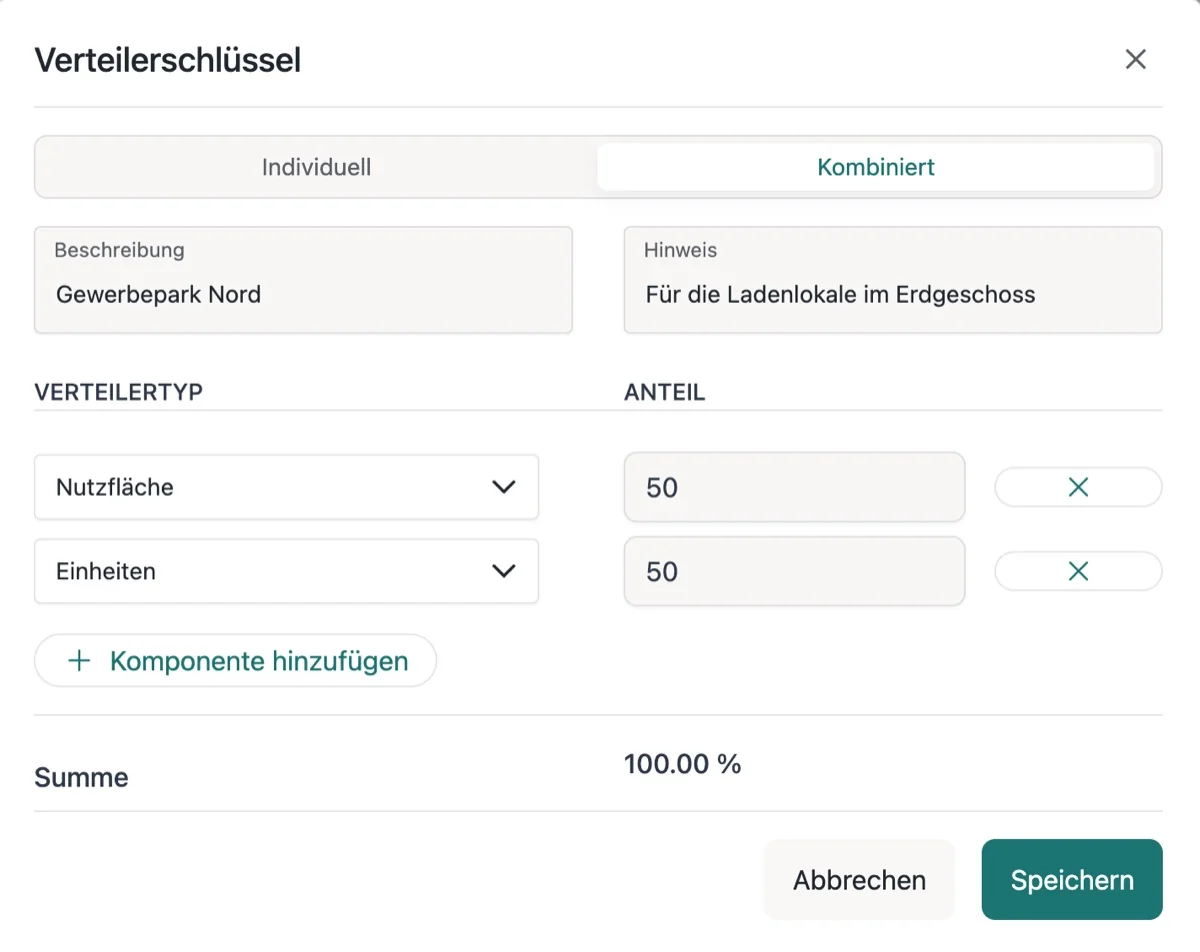Edit the Beschreibung field Gewerbepark Nord
Image resolution: width=1200 pixels, height=952 pixels.
303,280
